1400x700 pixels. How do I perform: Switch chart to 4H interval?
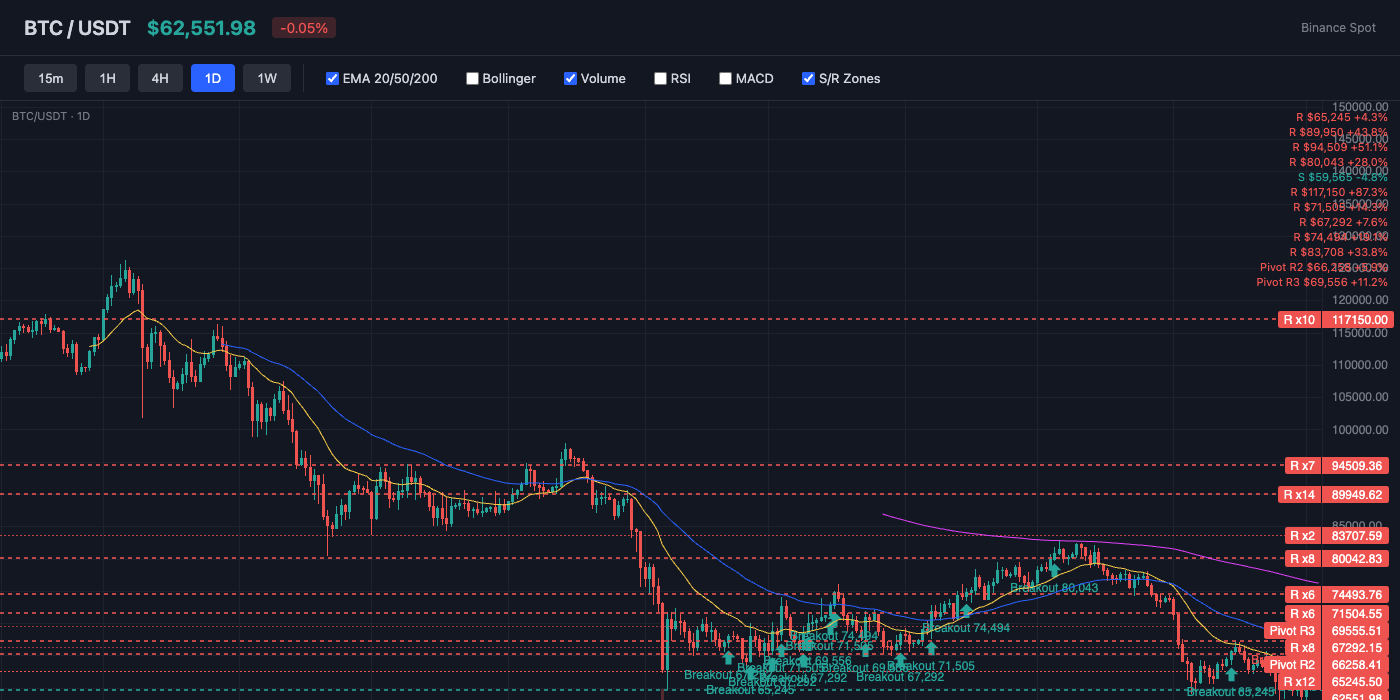(x=160, y=78)
